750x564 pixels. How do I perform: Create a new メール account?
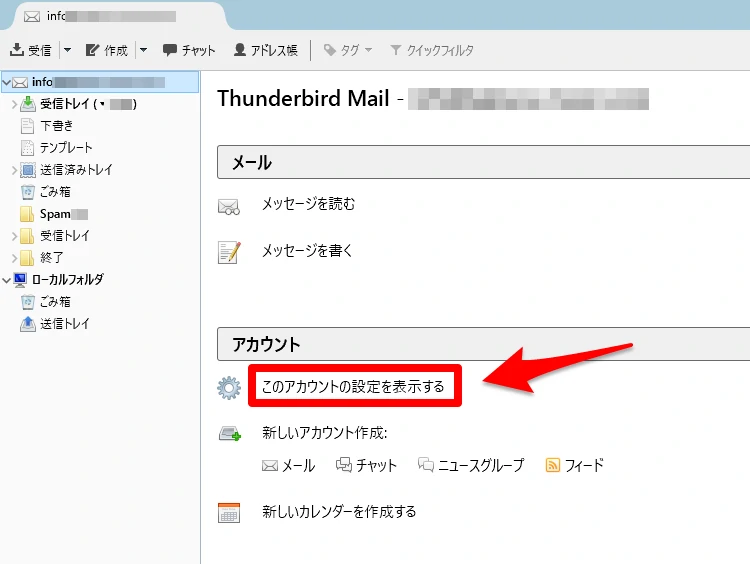tap(288, 465)
